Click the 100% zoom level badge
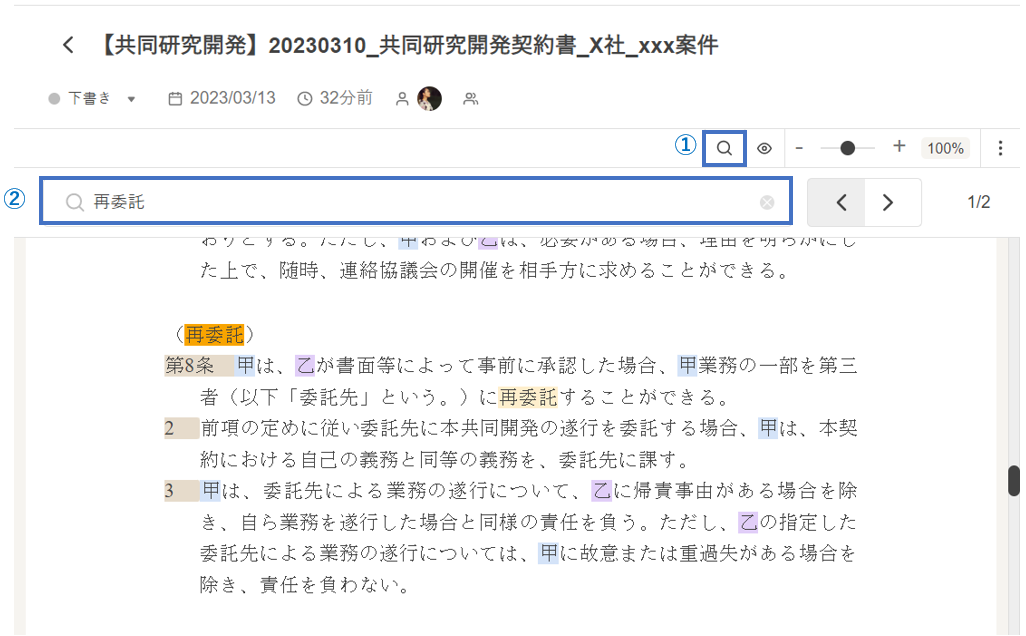1026x636 pixels. (x=945, y=148)
